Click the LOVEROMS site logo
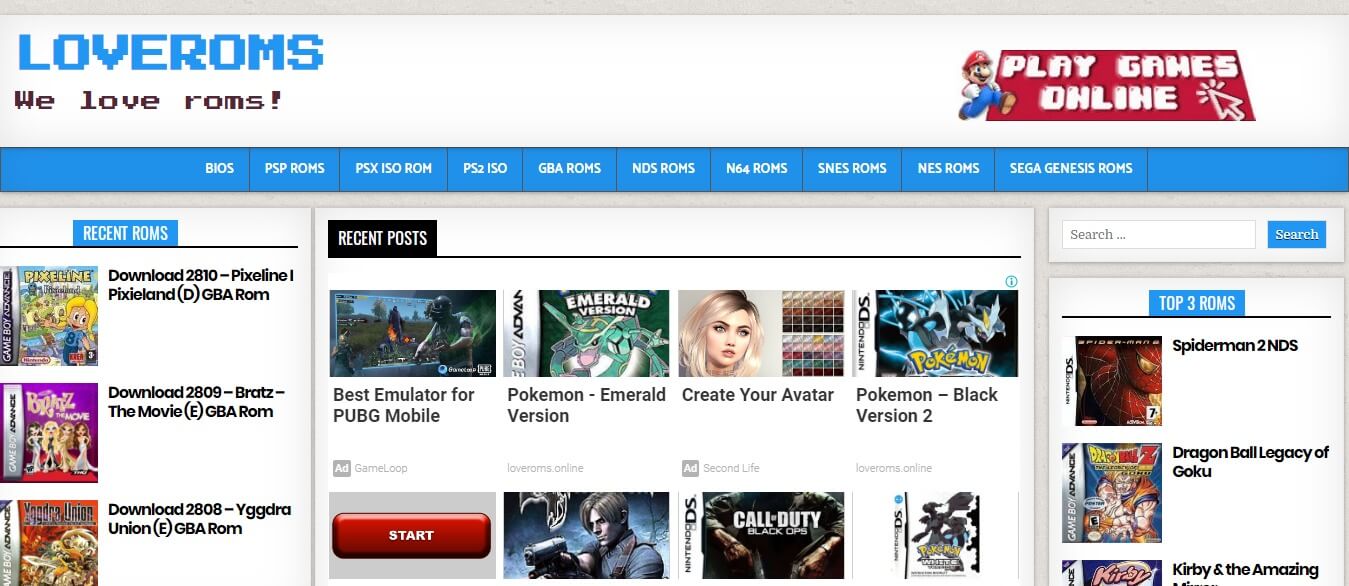This screenshot has height=586, width=1349. click(171, 52)
